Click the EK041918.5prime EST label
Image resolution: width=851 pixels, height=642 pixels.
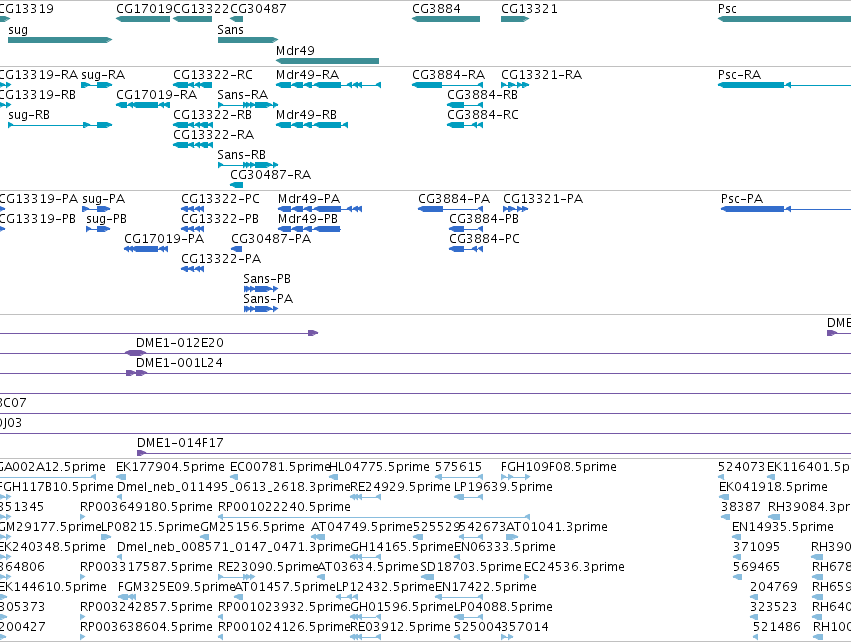773,487
